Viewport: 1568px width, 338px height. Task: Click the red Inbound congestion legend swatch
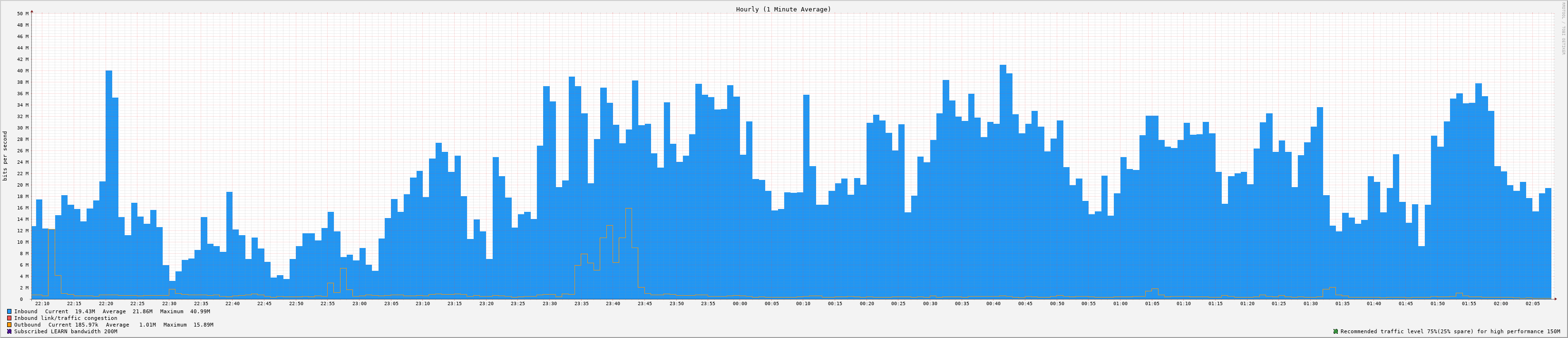(10, 318)
